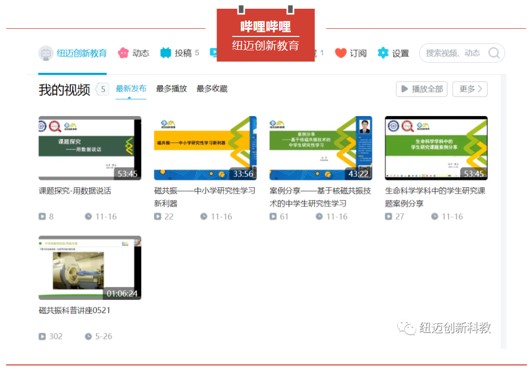Click the clock icon beside 5-26 date
This screenshot has width=530, height=368.
(88, 336)
